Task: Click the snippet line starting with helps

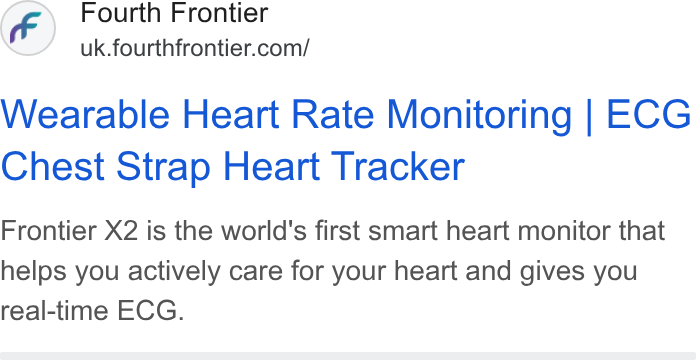Action: pyautogui.click(x=319, y=271)
